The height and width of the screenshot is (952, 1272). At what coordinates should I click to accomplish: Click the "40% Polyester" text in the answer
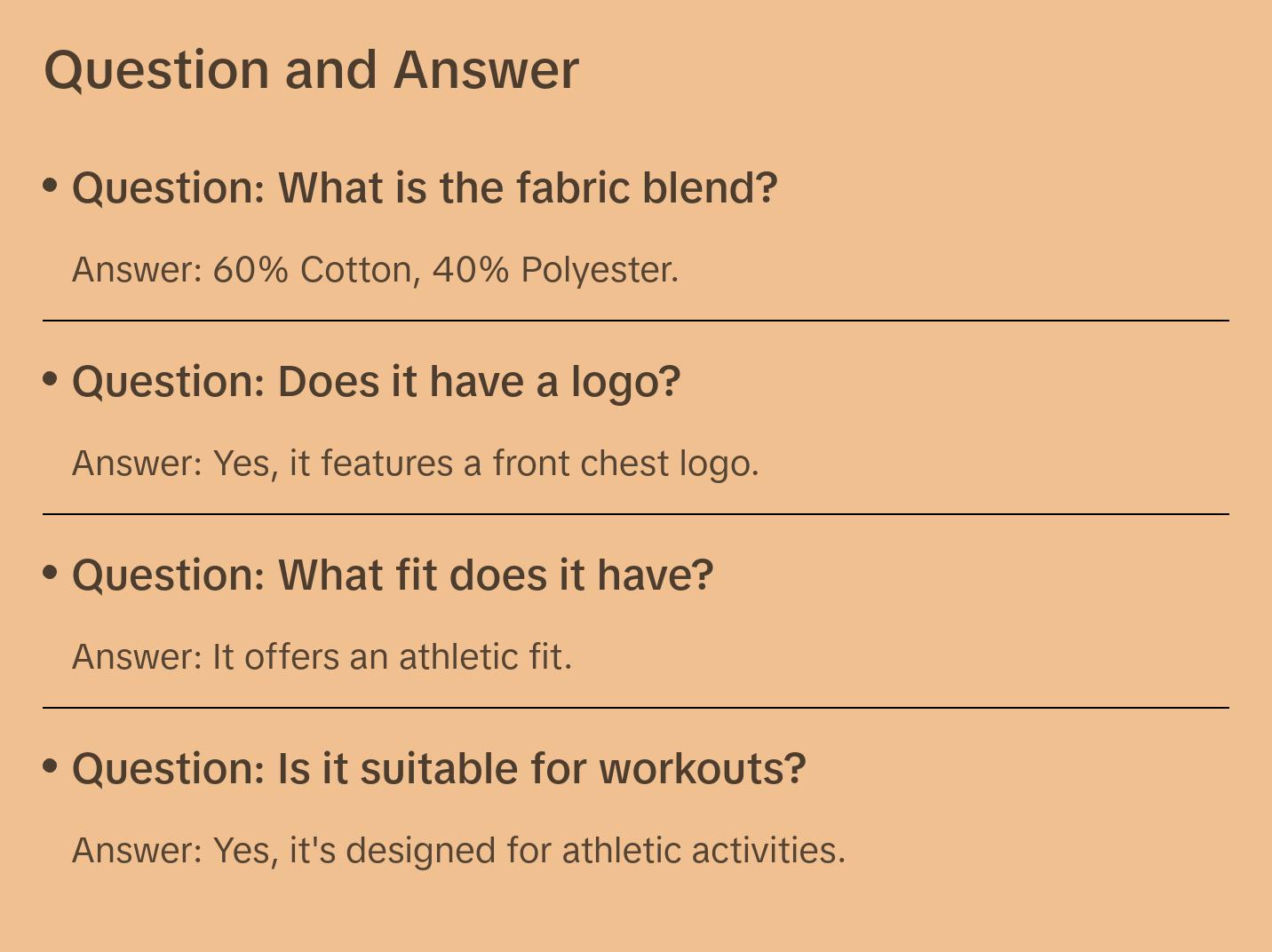554,270
